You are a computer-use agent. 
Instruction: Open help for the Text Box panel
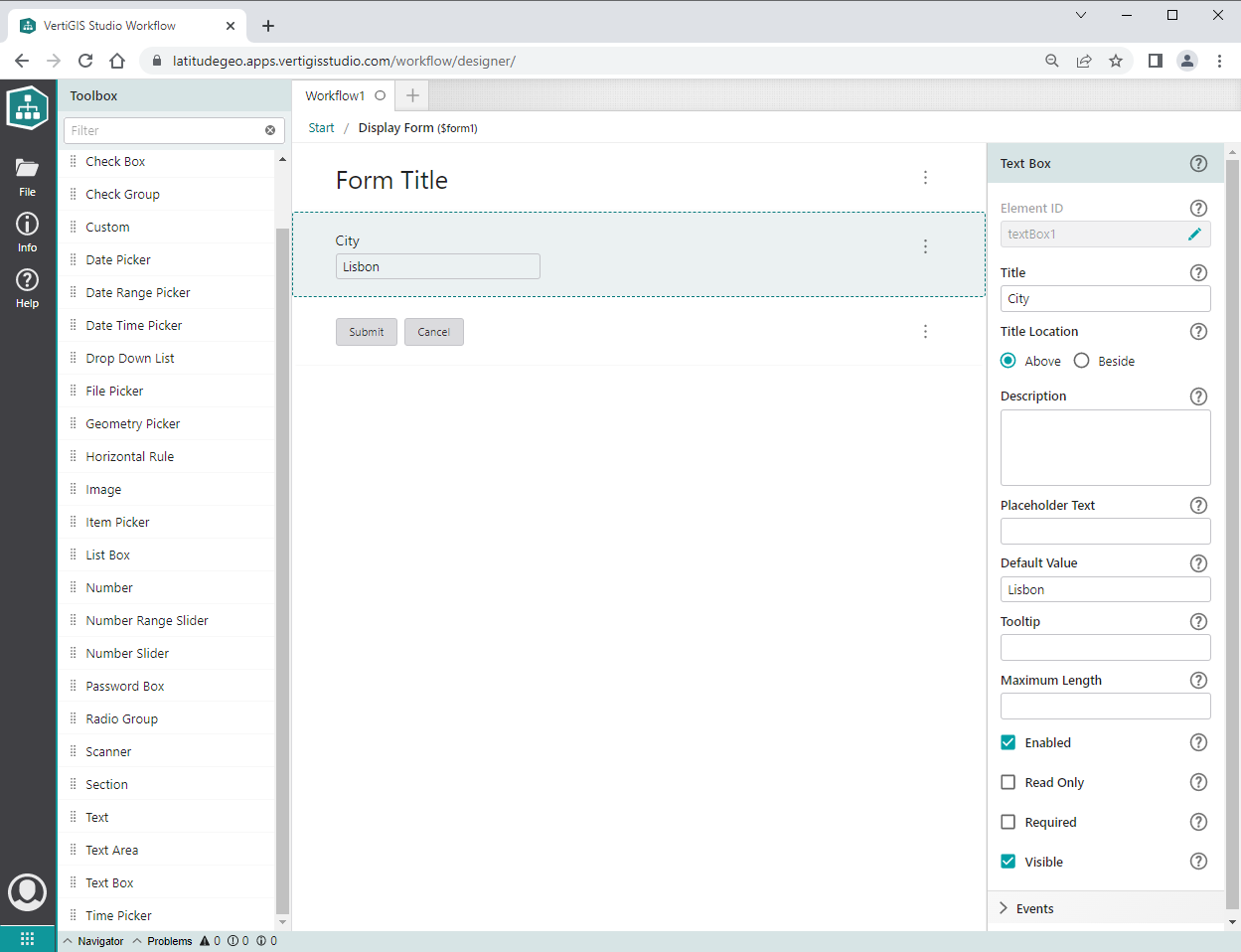(x=1198, y=164)
